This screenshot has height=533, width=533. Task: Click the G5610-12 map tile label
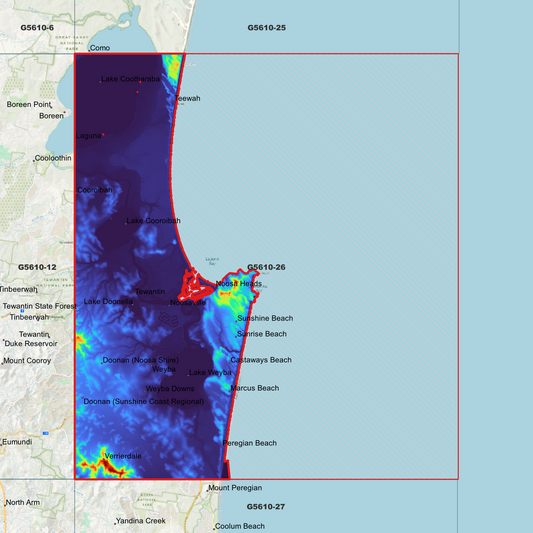tap(37, 267)
